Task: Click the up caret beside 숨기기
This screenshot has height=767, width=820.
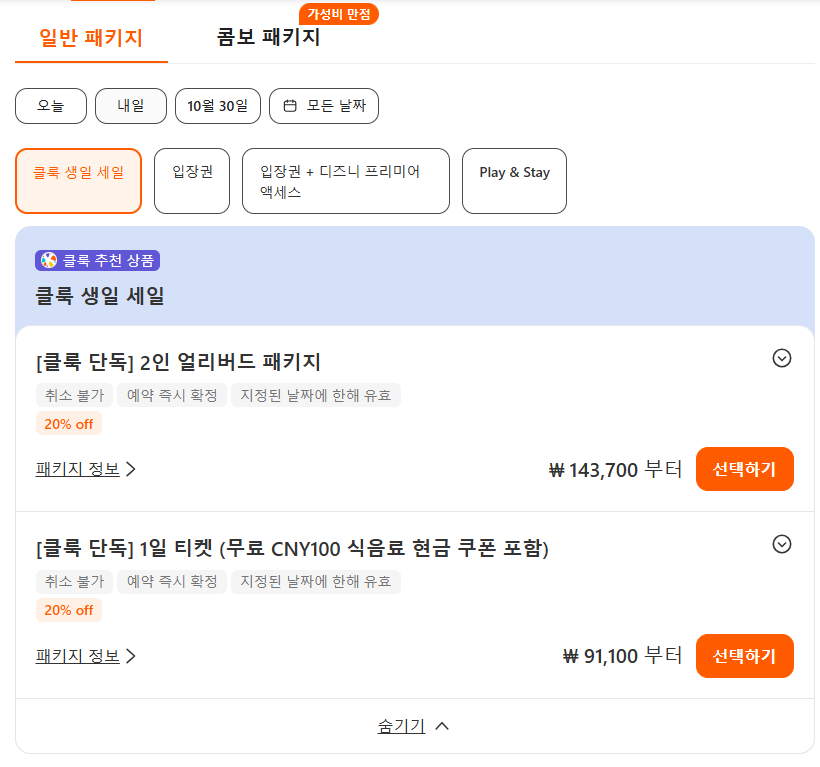Action: pos(442,726)
